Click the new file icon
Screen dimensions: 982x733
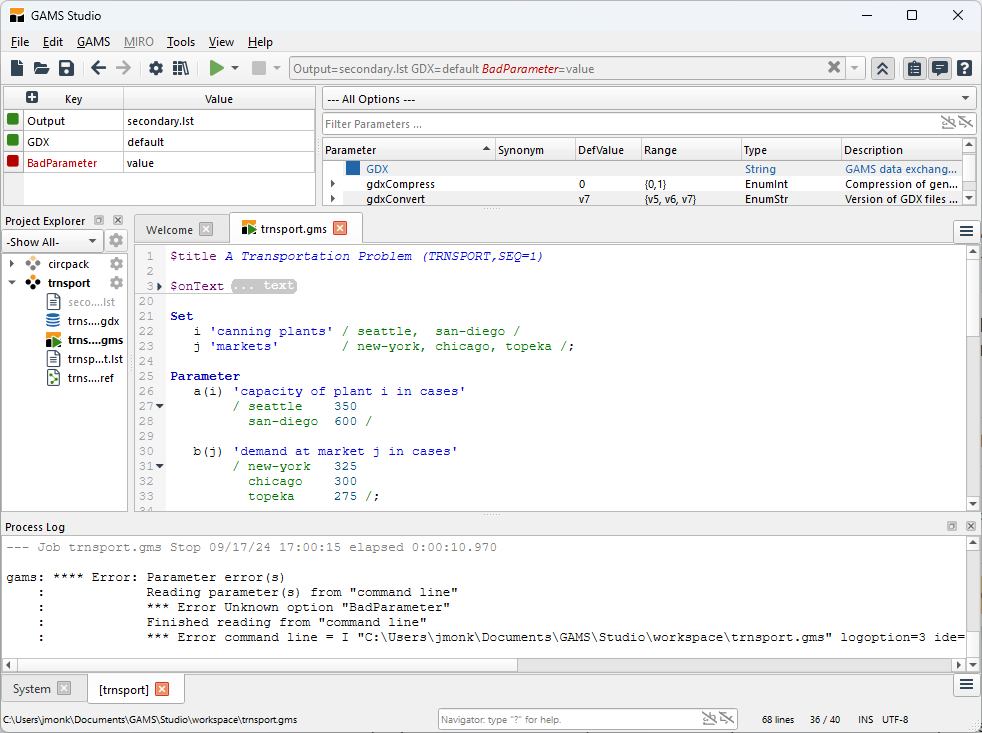click(17, 68)
